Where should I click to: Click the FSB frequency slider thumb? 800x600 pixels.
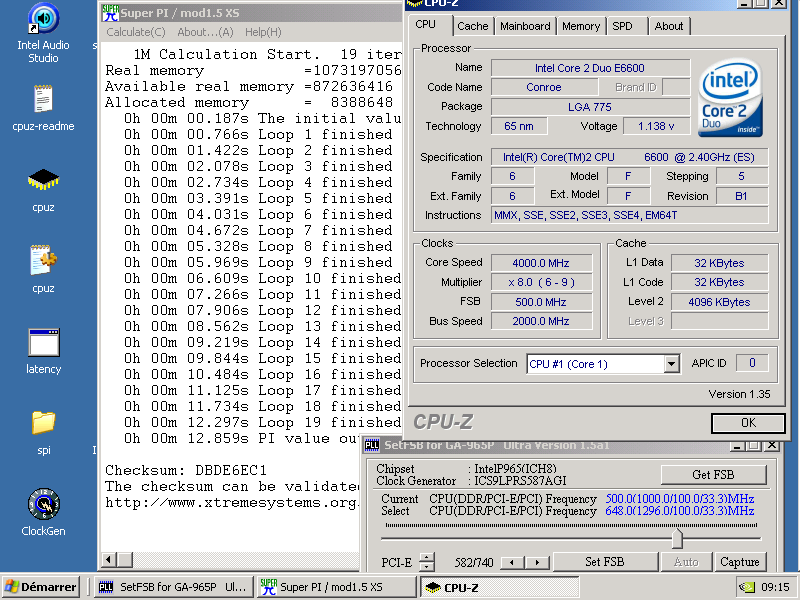click(677, 539)
